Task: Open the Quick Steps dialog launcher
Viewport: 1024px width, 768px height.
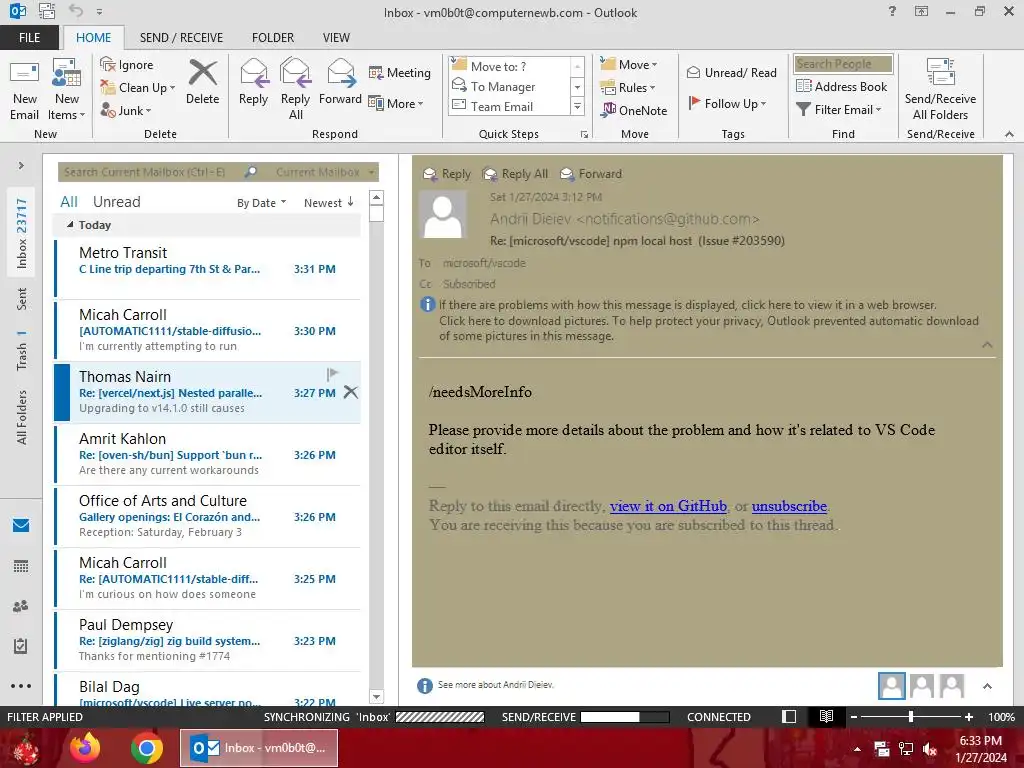Action: (584, 135)
